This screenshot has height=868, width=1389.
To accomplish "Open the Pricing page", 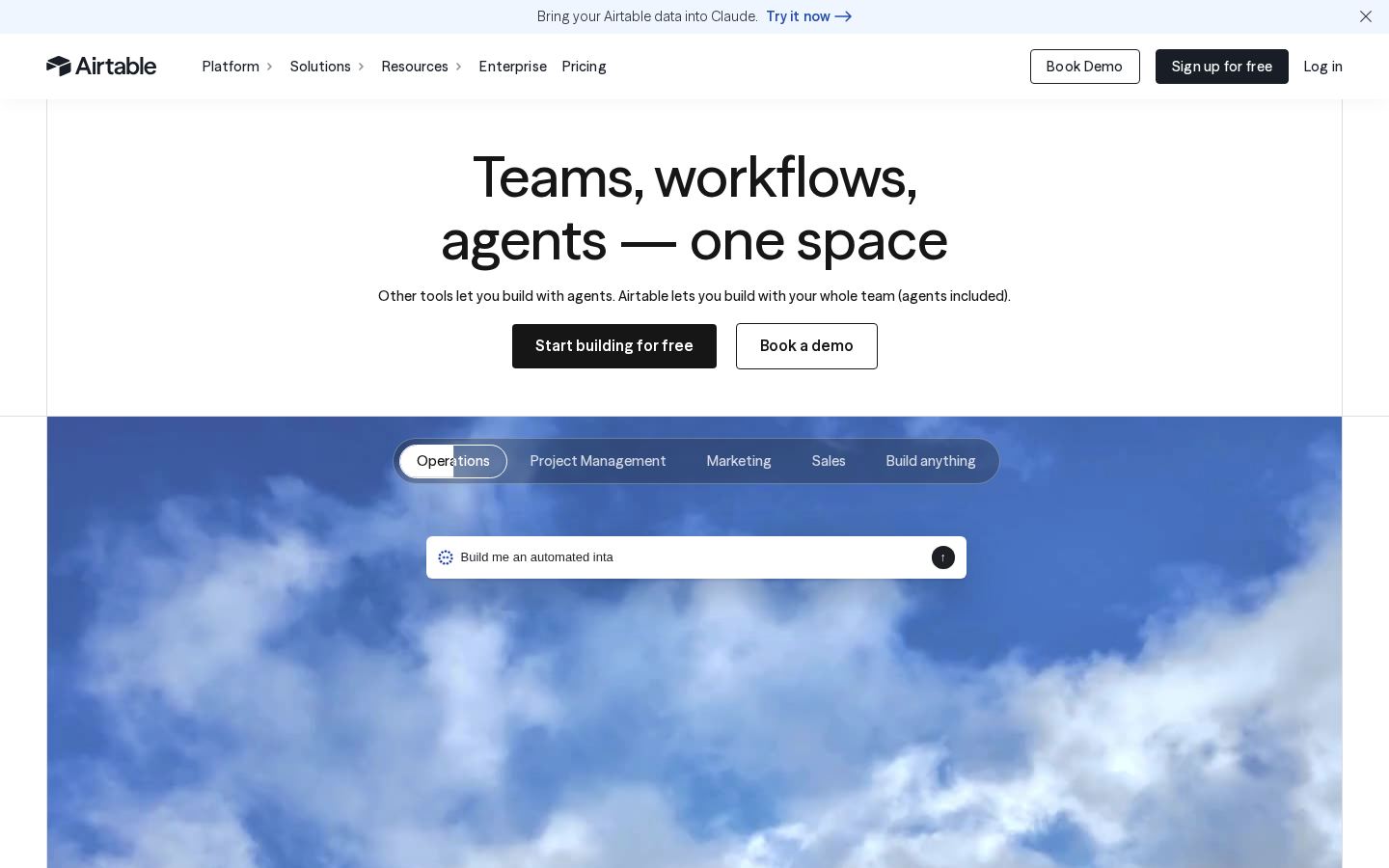I will (x=584, y=67).
